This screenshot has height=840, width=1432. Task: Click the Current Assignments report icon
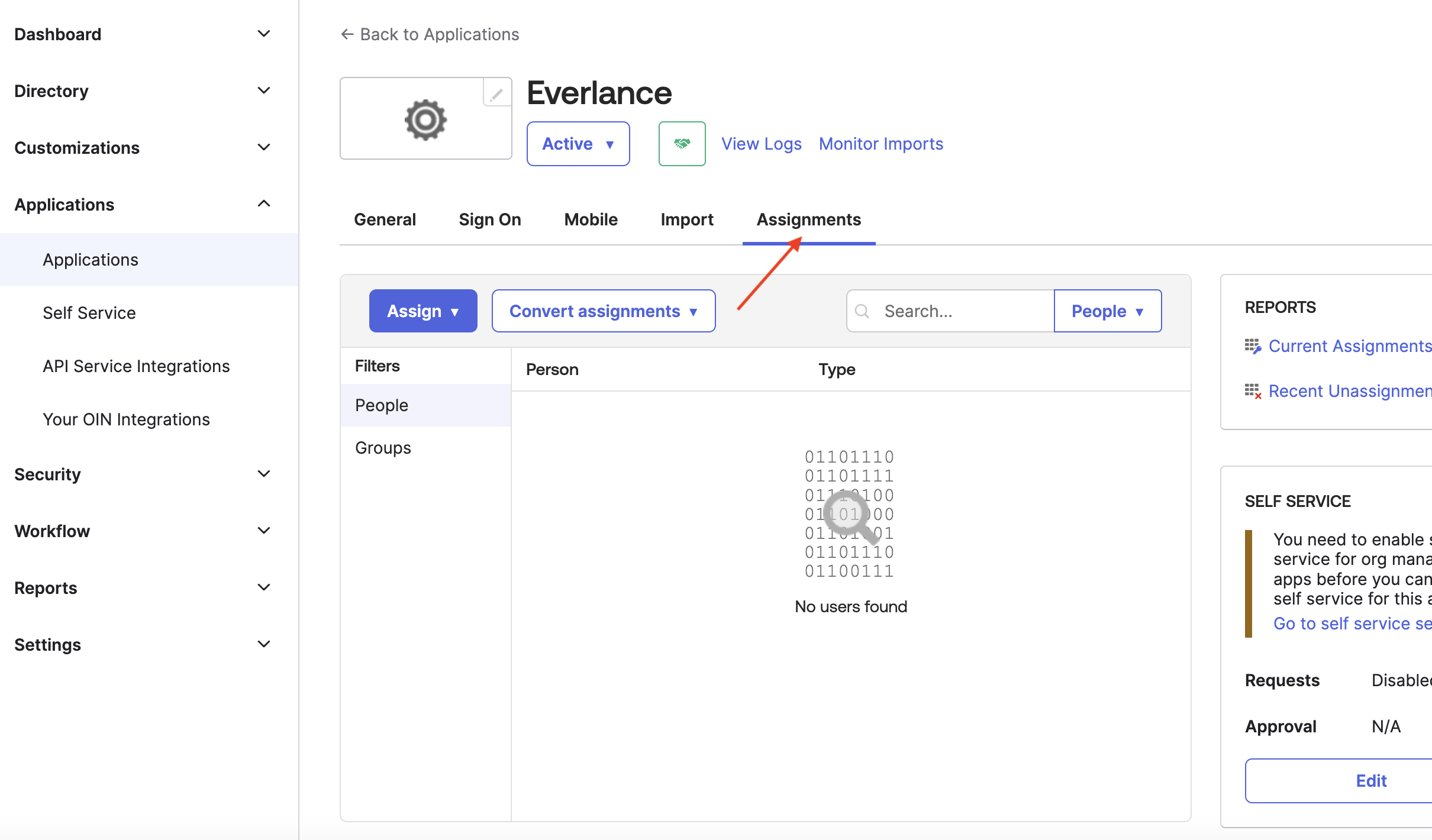click(x=1252, y=346)
